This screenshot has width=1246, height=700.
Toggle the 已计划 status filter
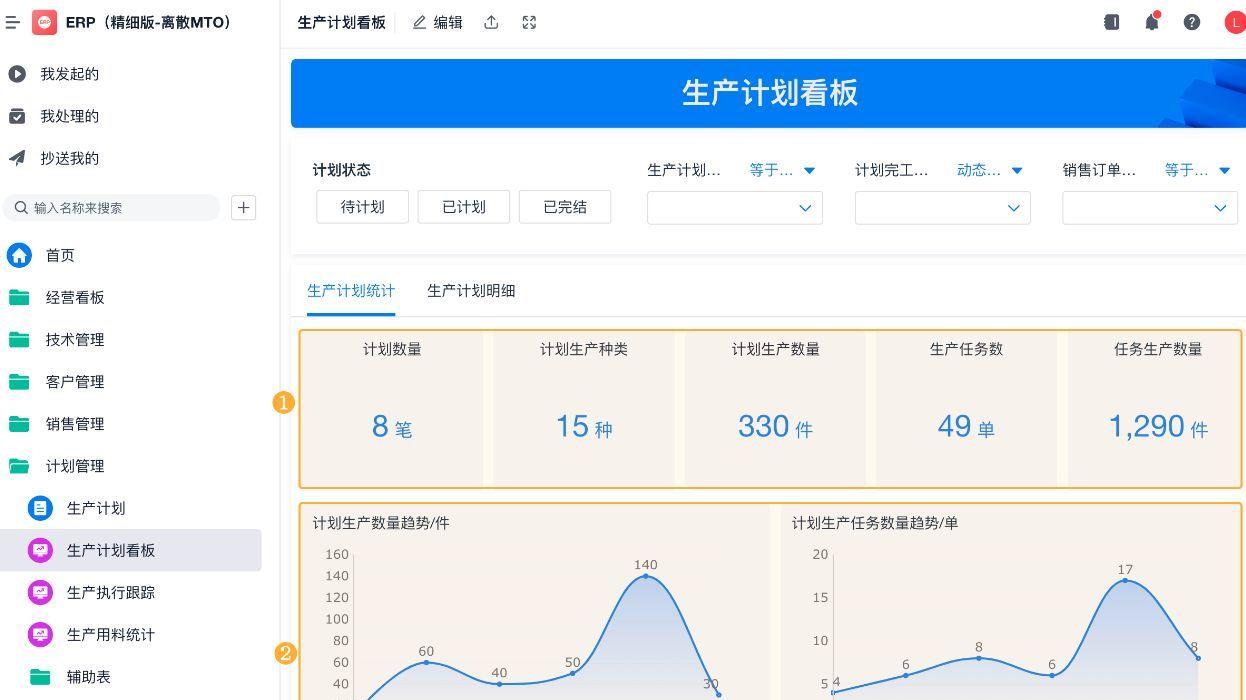pyautogui.click(x=463, y=207)
